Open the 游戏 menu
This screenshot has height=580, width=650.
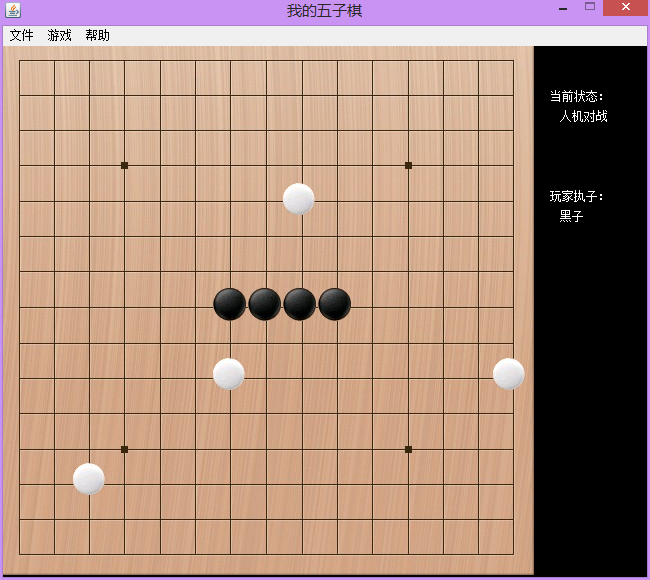[x=59, y=35]
